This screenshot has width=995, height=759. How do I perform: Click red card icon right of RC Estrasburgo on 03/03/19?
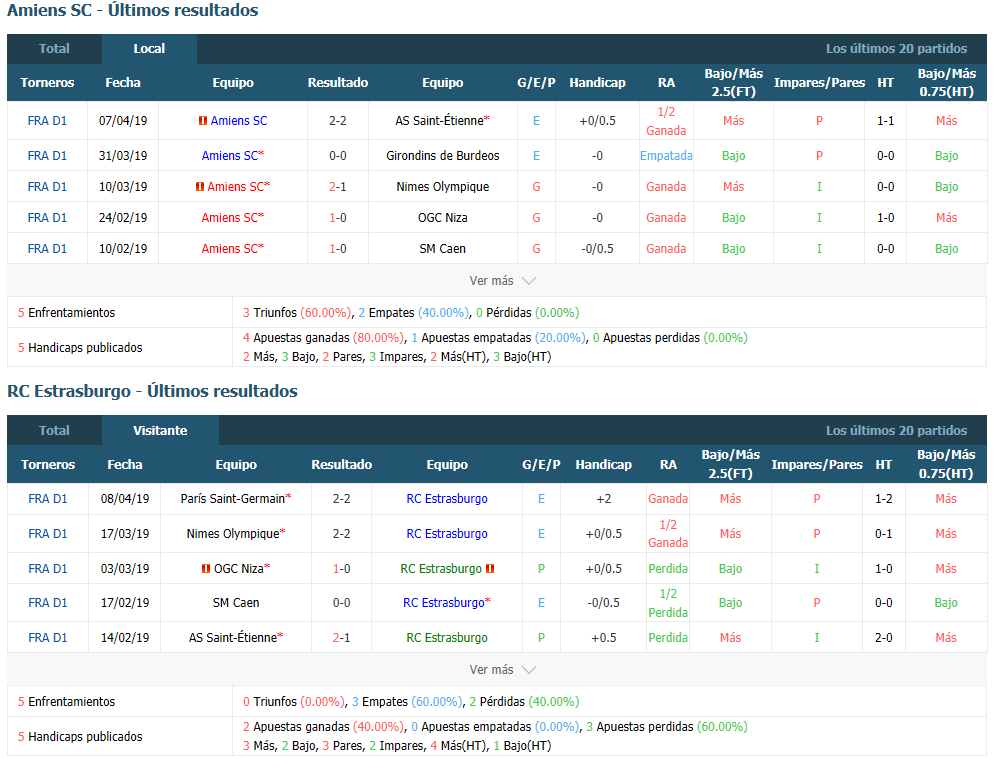click(490, 569)
